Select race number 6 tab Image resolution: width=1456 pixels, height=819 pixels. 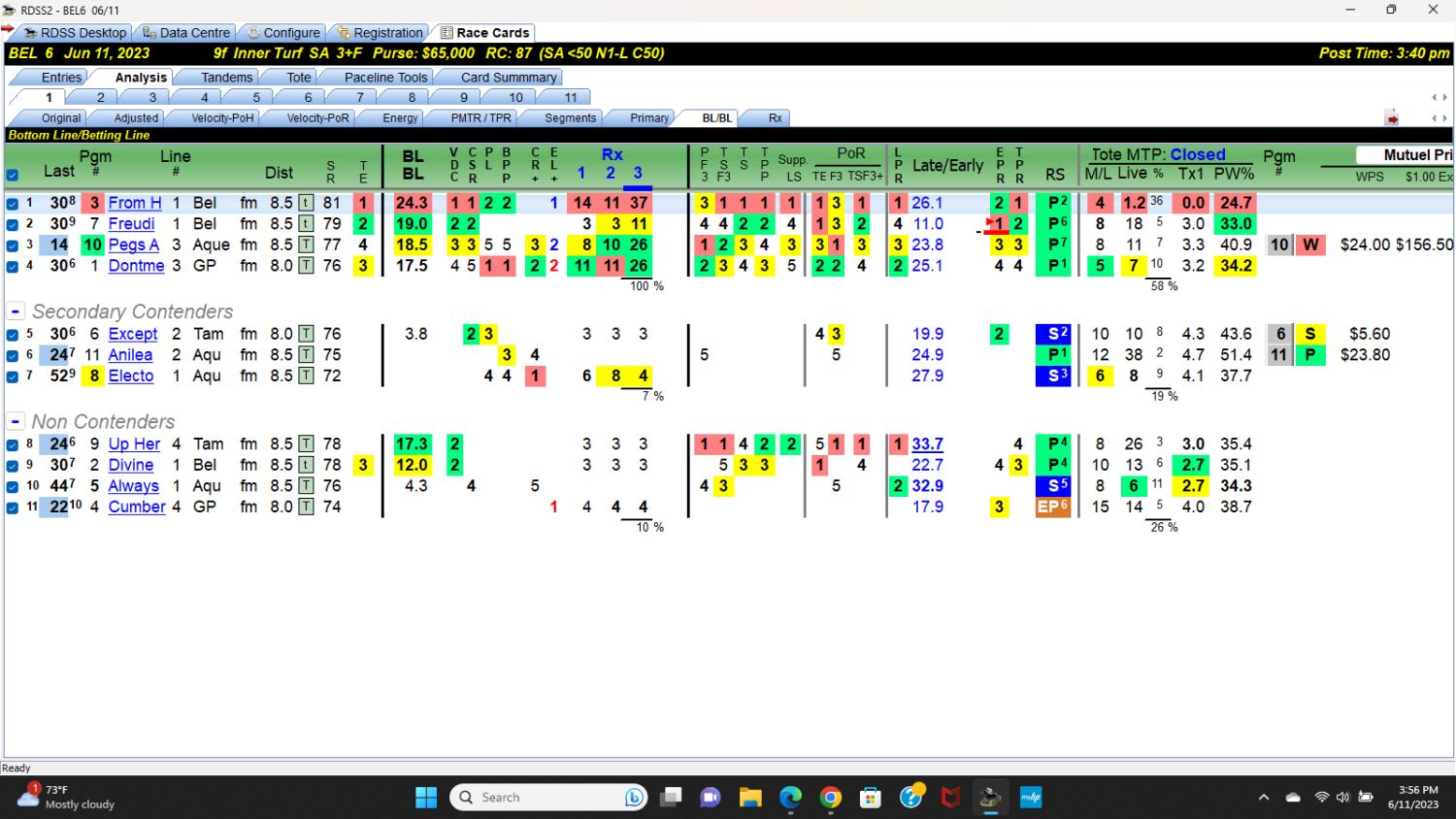coord(308,98)
